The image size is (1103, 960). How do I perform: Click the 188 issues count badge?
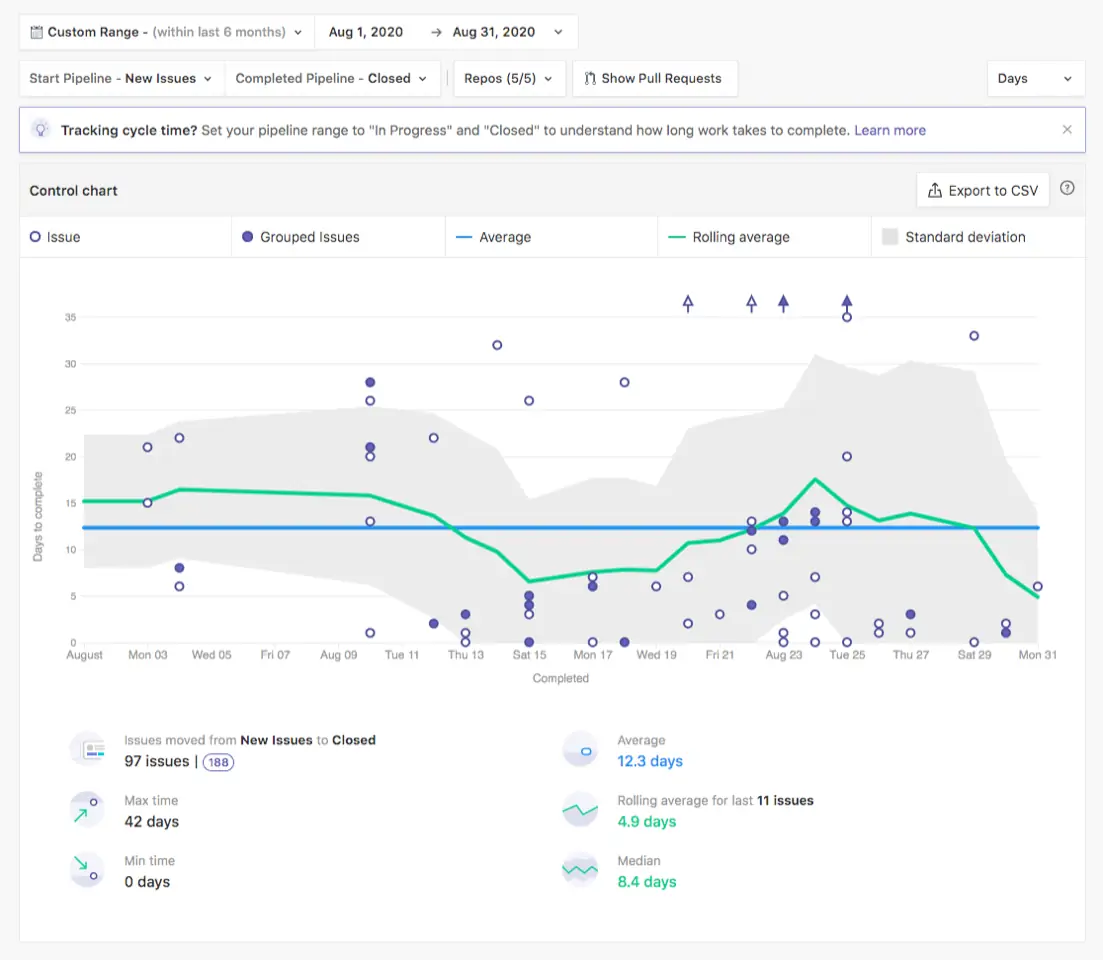pos(218,762)
